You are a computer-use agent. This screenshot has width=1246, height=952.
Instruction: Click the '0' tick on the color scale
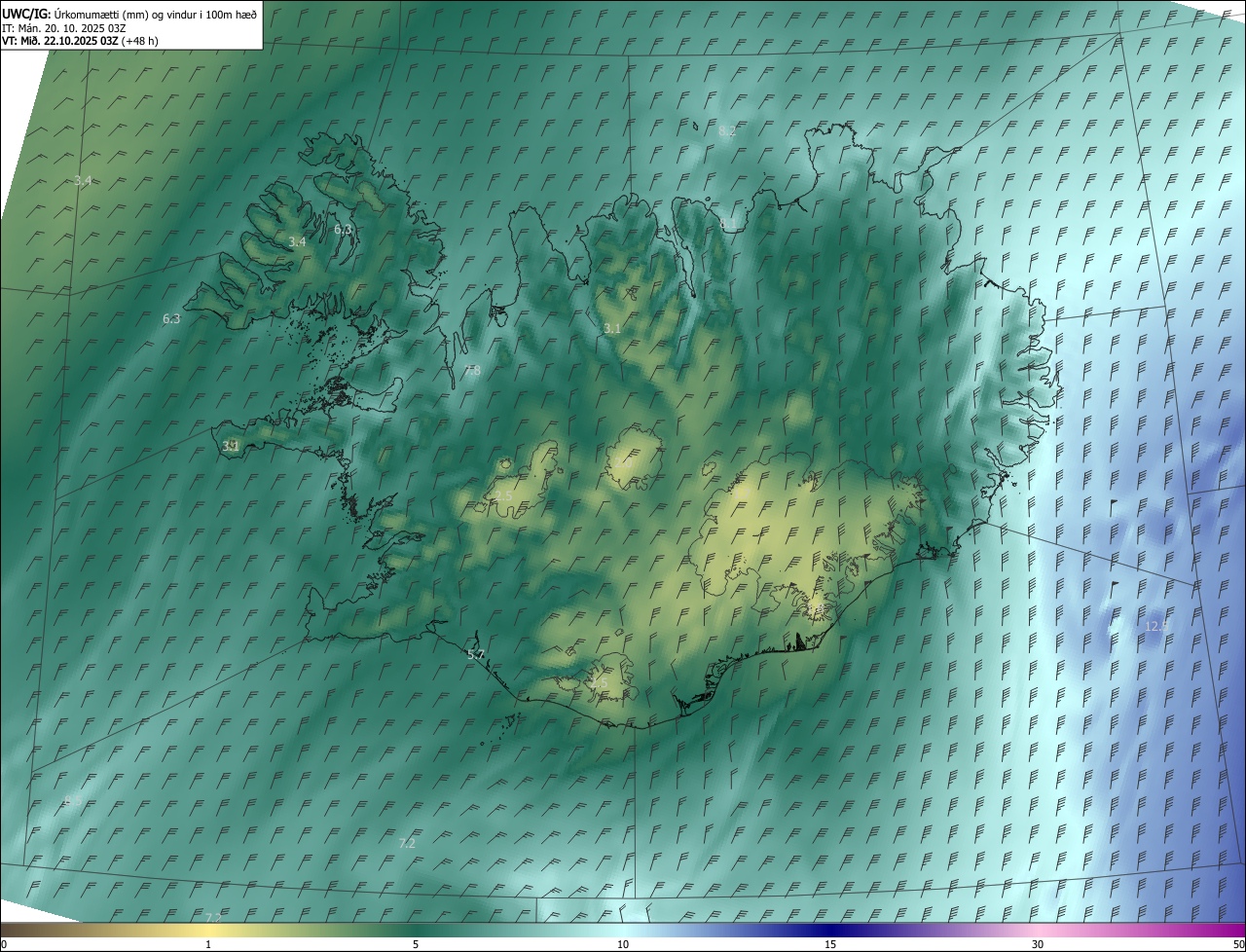(x=4, y=944)
